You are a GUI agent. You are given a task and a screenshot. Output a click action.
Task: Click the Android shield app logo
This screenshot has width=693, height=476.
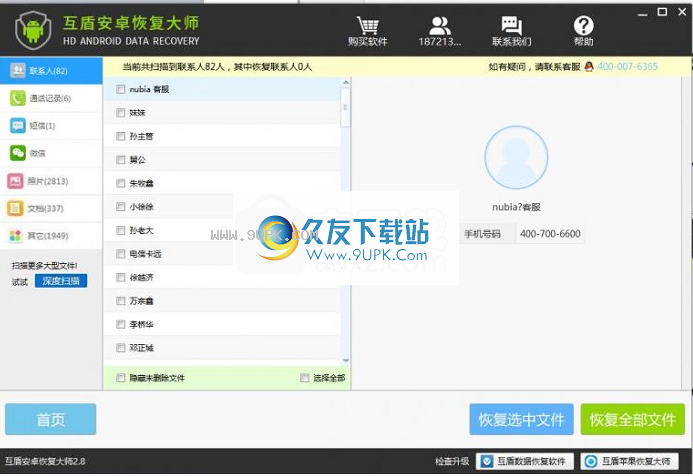33,30
